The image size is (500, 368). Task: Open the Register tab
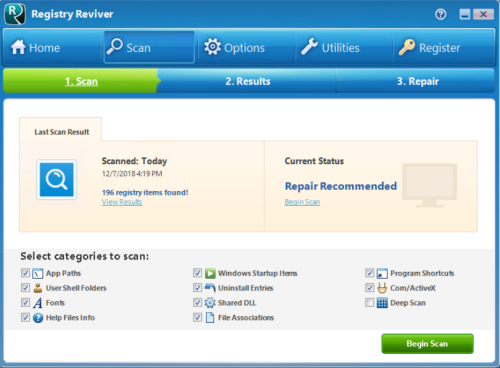pos(444,47)
